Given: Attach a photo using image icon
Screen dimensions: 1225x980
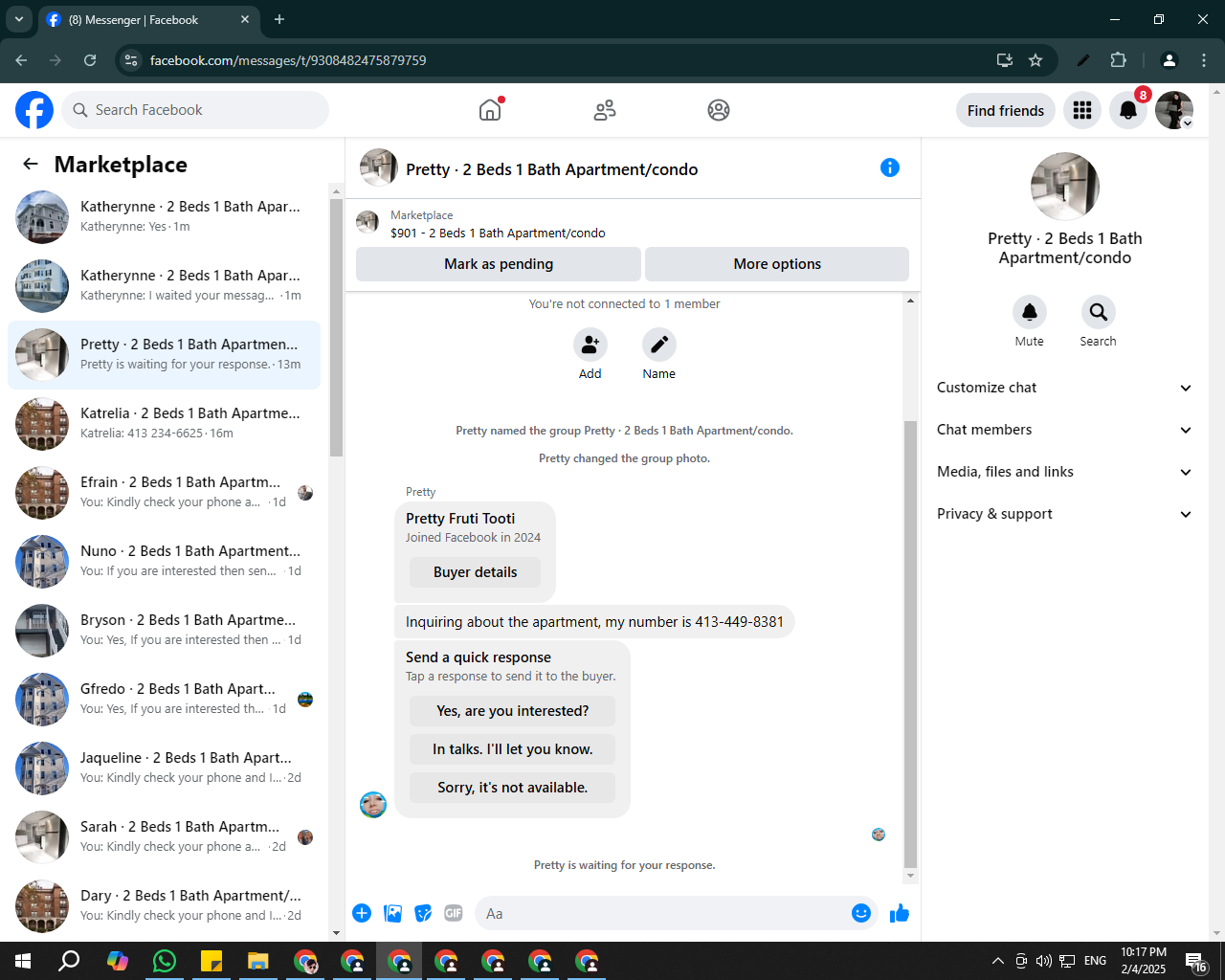Looking at the screenshot, I should [x=392, y=913].
